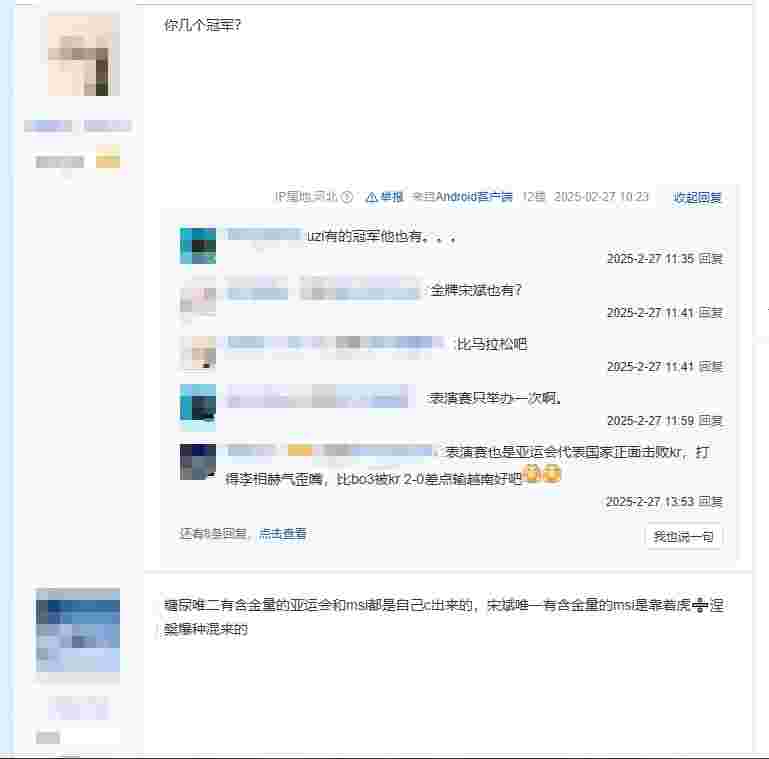Image resolution: width=769 pixels, height=759 pixels.
Task: Open avatar beside the '表演赛只举办一次啊' reply
Action: coord(198,407)
